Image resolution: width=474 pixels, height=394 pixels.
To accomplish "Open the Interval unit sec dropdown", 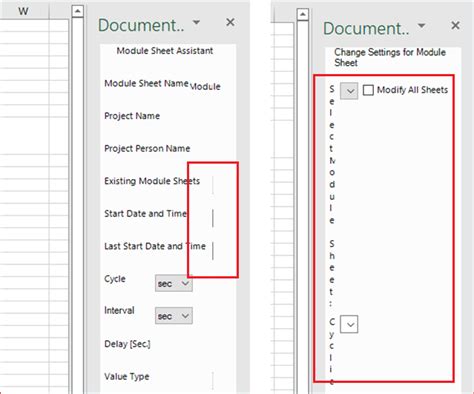I will pyautogui.click(x=174, y=316).
